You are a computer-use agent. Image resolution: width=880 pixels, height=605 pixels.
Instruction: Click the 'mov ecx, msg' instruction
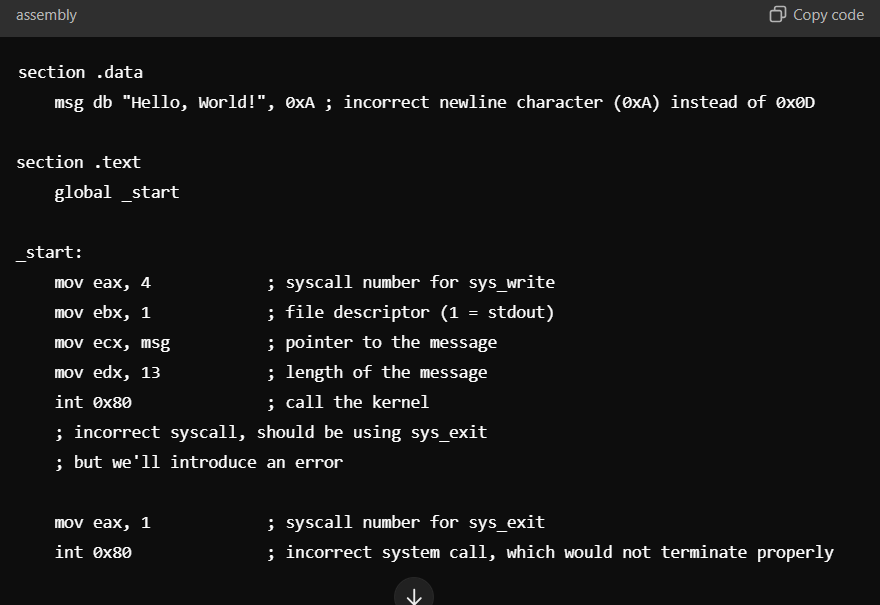pos(112,343)
